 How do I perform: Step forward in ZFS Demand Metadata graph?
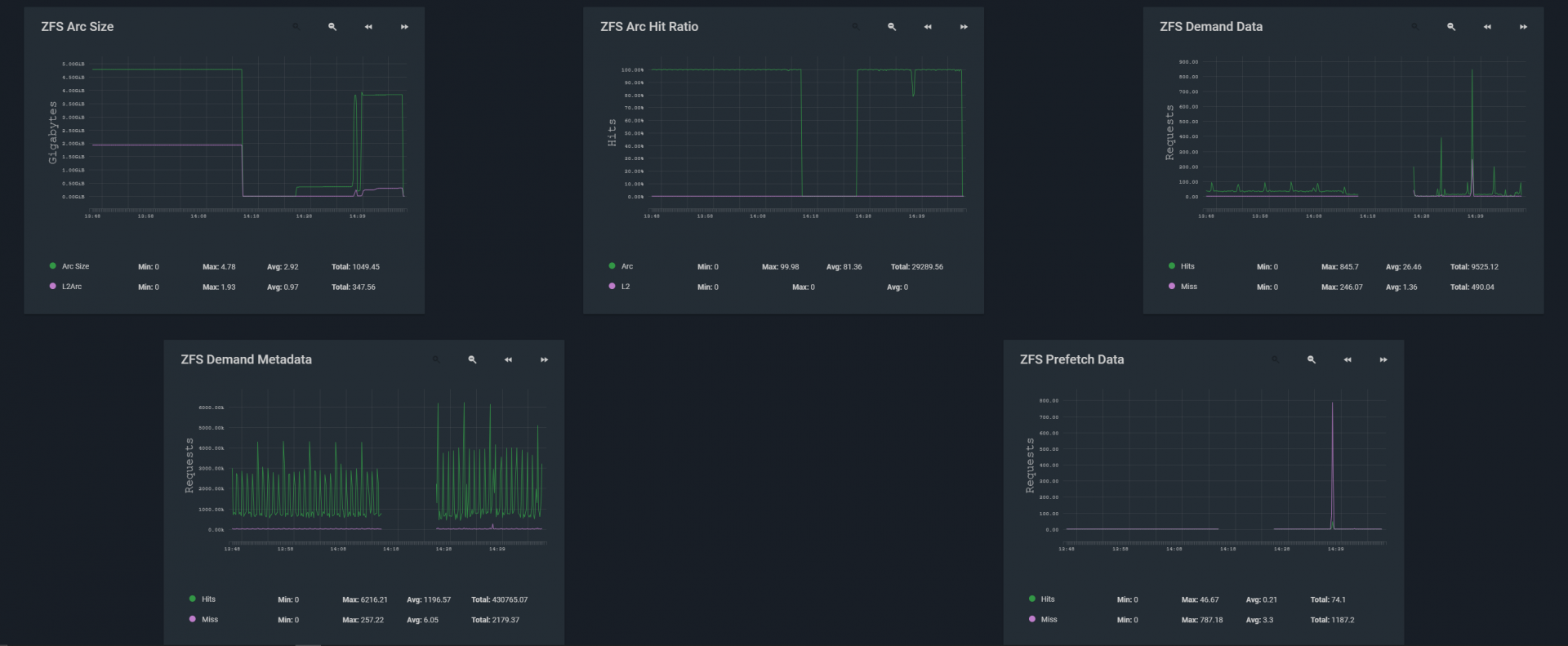click(544, 359)
